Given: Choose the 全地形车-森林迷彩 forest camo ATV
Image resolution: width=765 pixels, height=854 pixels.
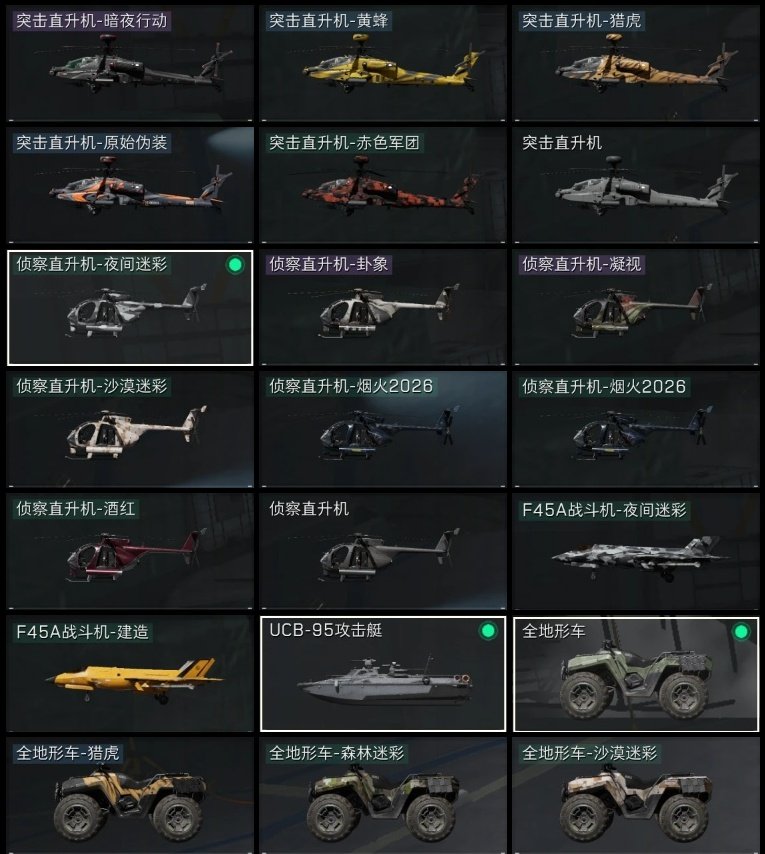Looking at the screenshot, I should [x=383, y=796].
